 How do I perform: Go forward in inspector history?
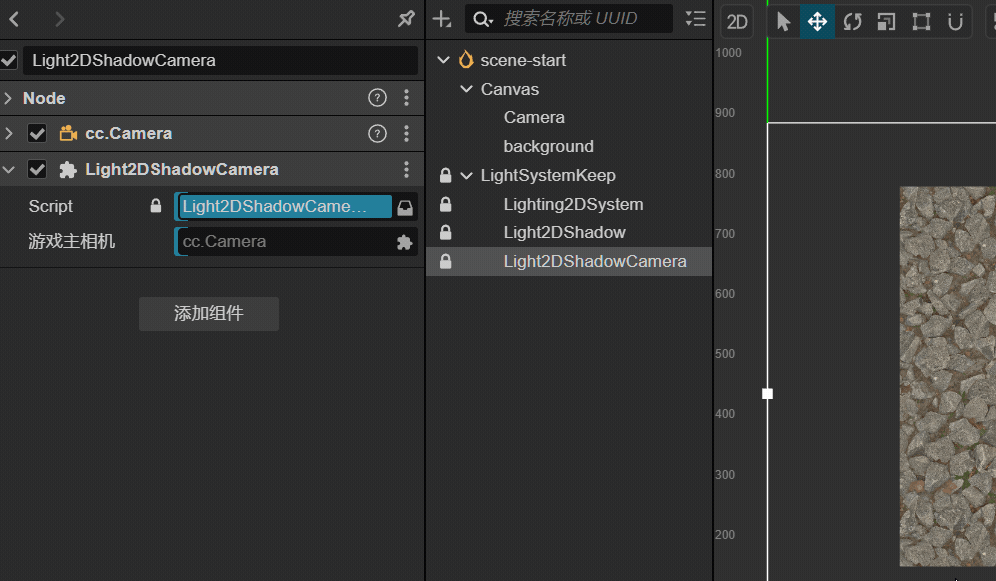tap(59, 19)
